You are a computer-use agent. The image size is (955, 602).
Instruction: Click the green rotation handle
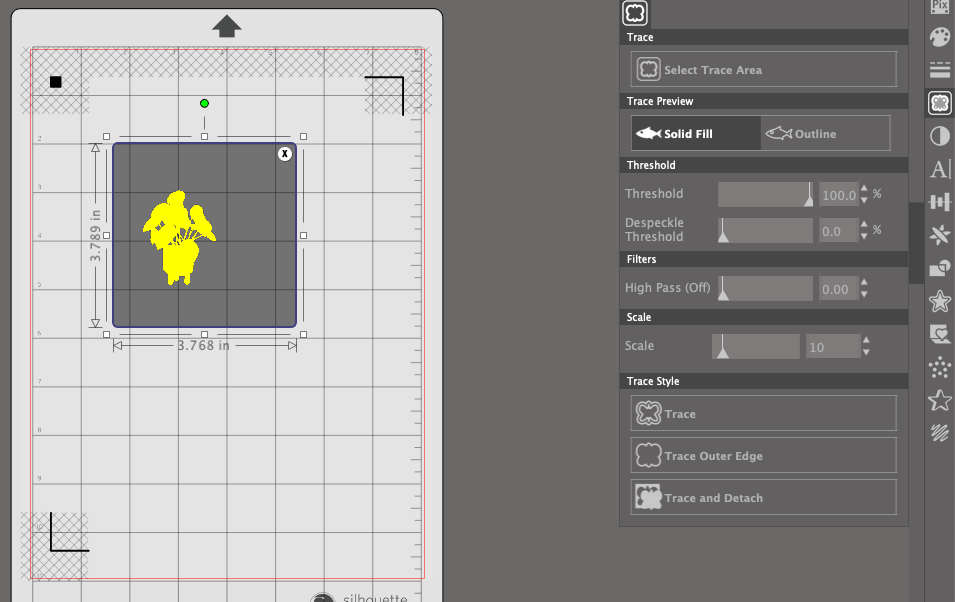coord(205,104)
